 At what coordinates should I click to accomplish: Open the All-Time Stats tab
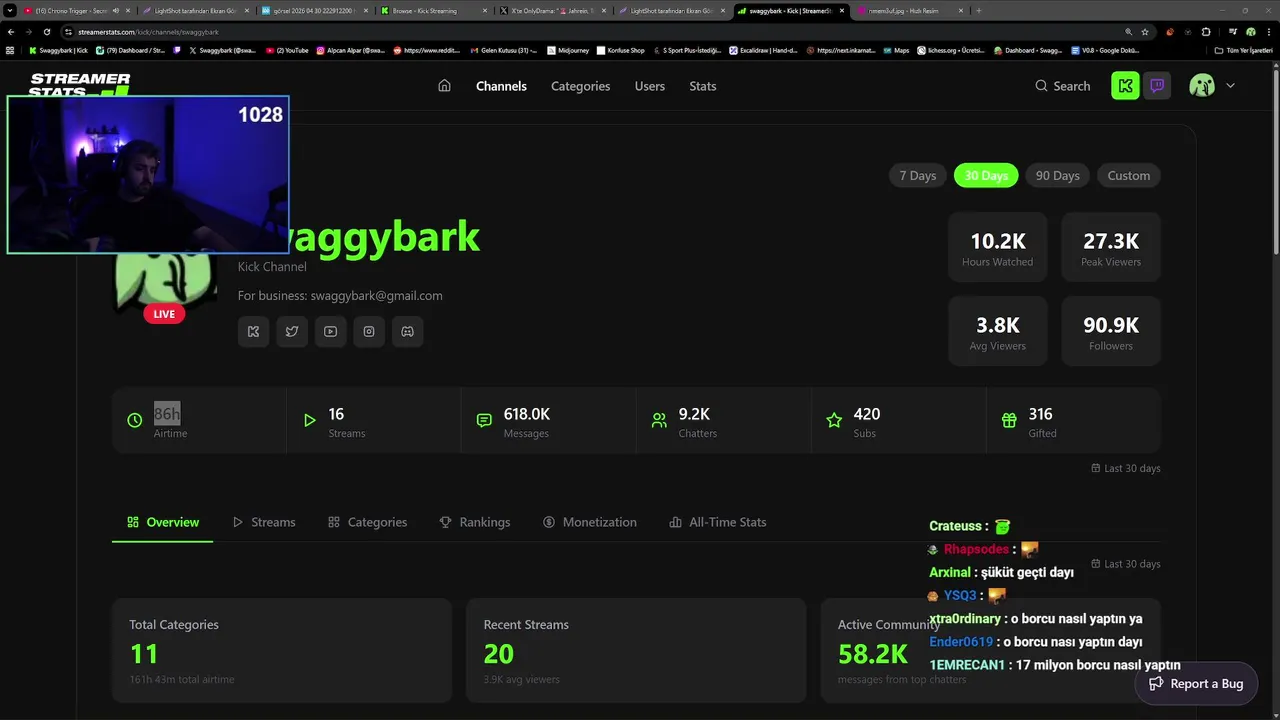[x=717, y=522]
